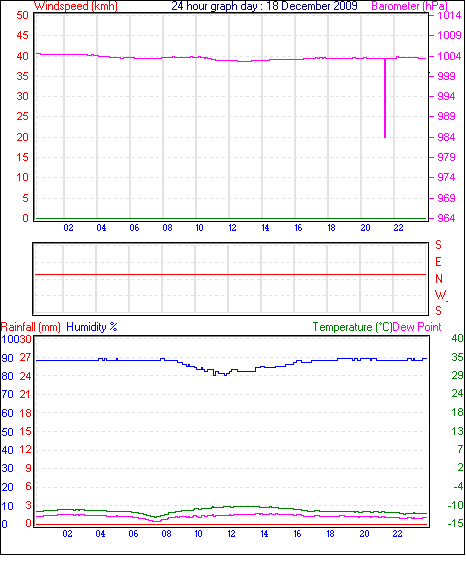Click the "974" barometer axis value
The width and height of the screenshot is (466, 566).
pyautogui.click(x=447, y=177)
